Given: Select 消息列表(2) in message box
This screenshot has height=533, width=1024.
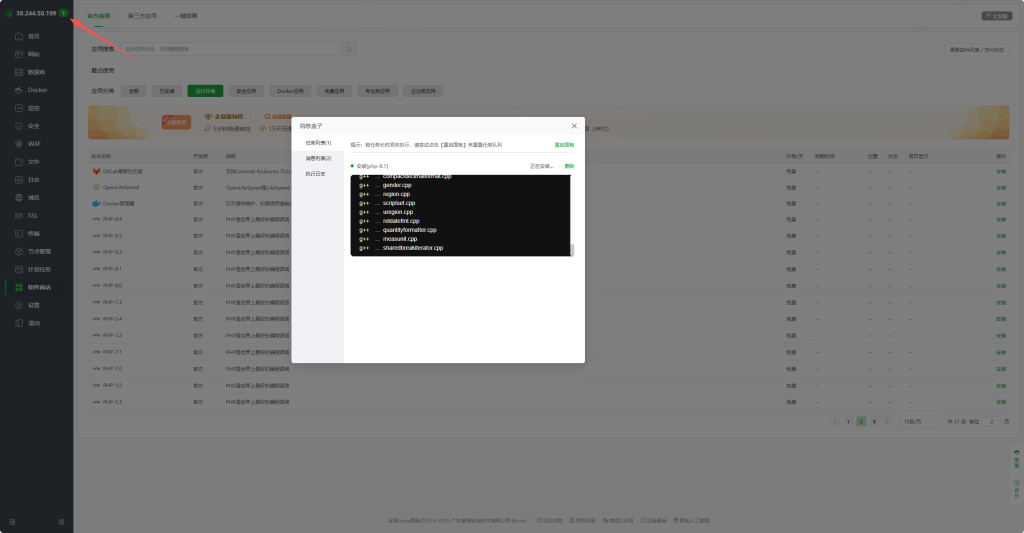Looking at the screenshot, I should click(318, 159).
